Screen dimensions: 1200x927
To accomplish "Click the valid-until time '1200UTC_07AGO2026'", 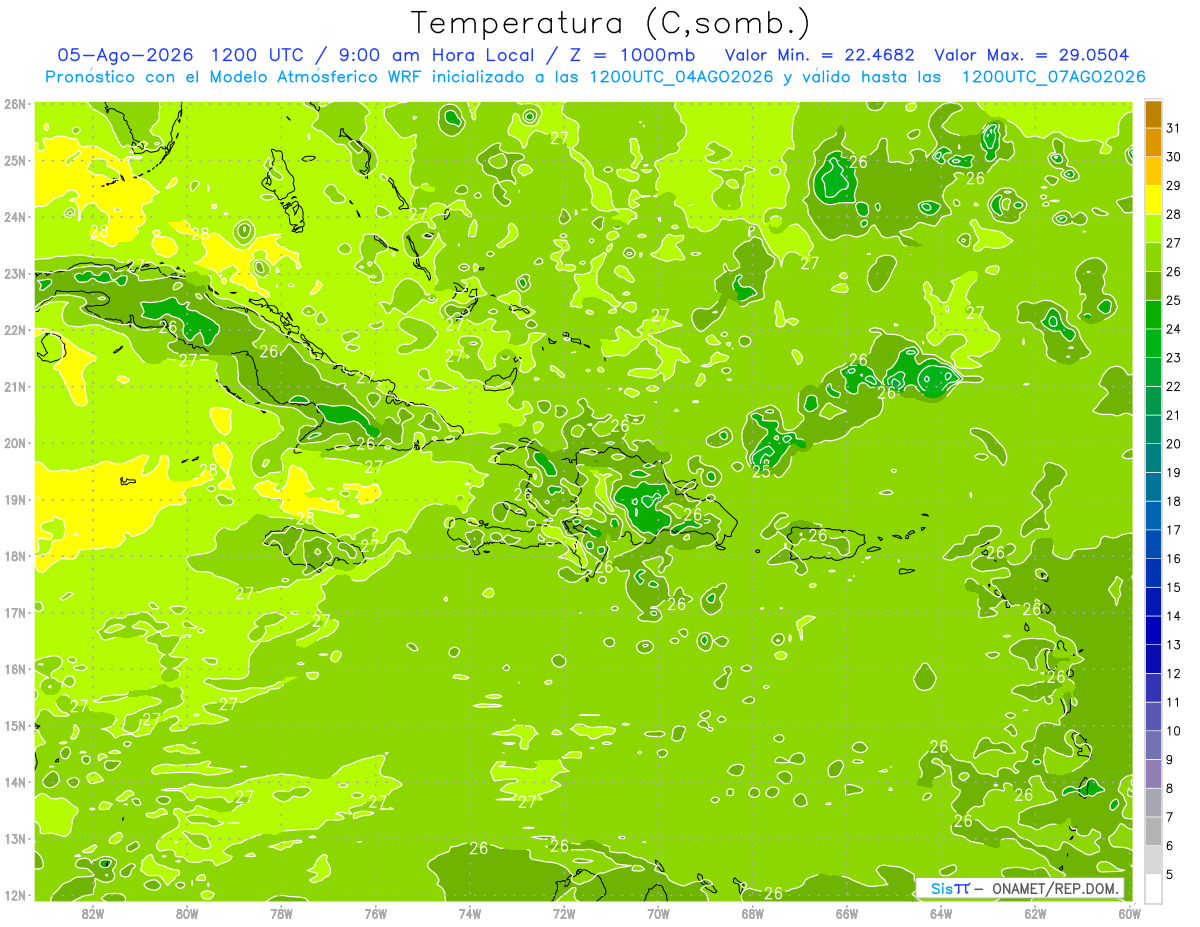I will pos(1053,77).
